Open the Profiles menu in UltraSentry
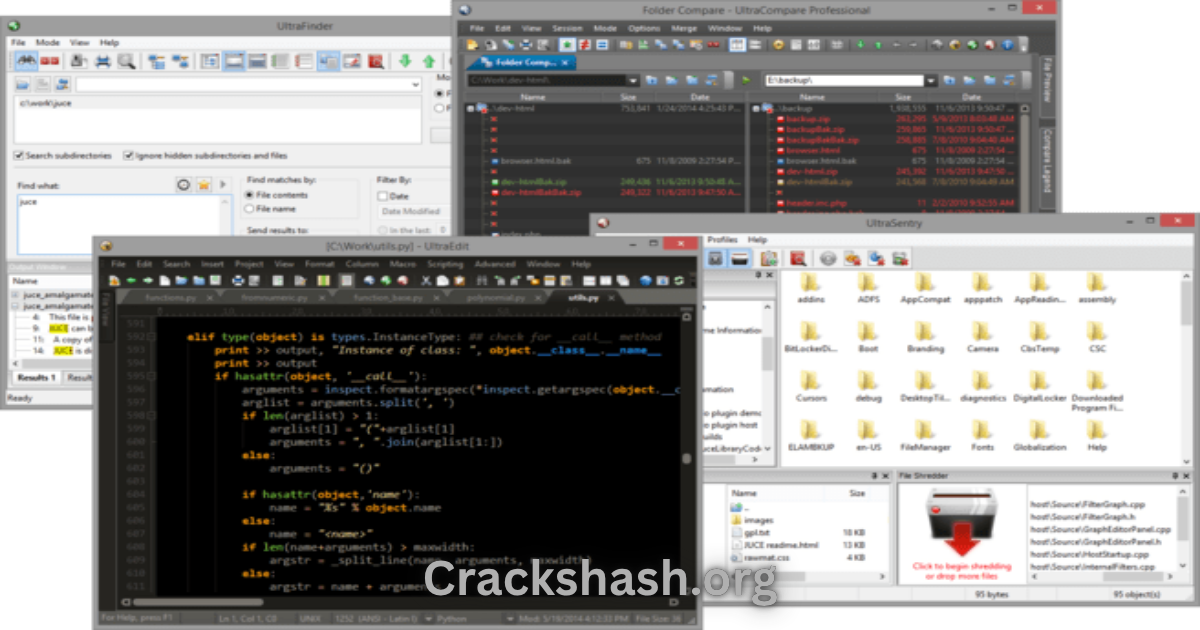 coord(722,240)
